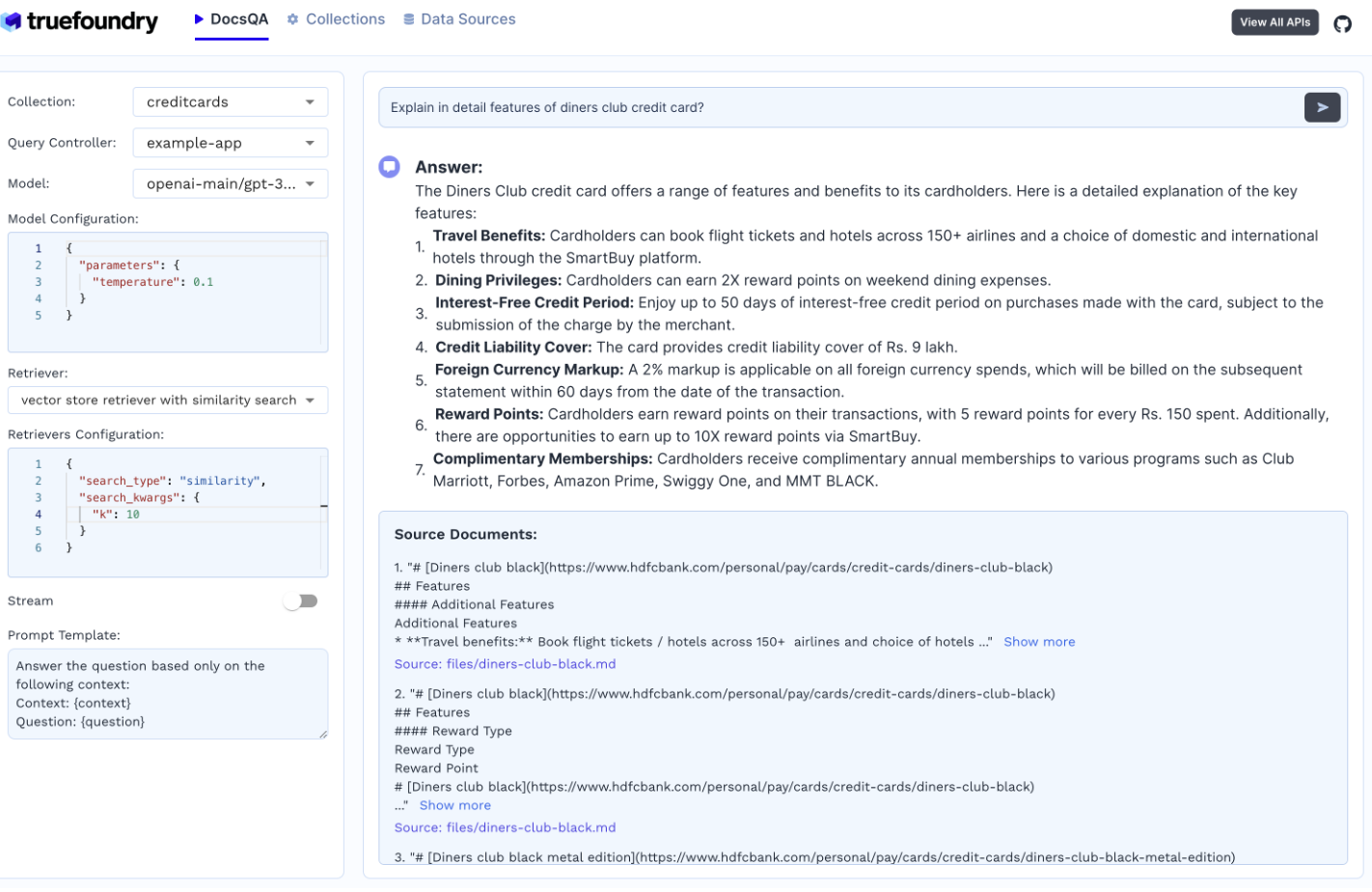This screenshot has height=892, width=1372.
Task: Click the truefoundry logo icon
Action: click(x=12, y=21)
